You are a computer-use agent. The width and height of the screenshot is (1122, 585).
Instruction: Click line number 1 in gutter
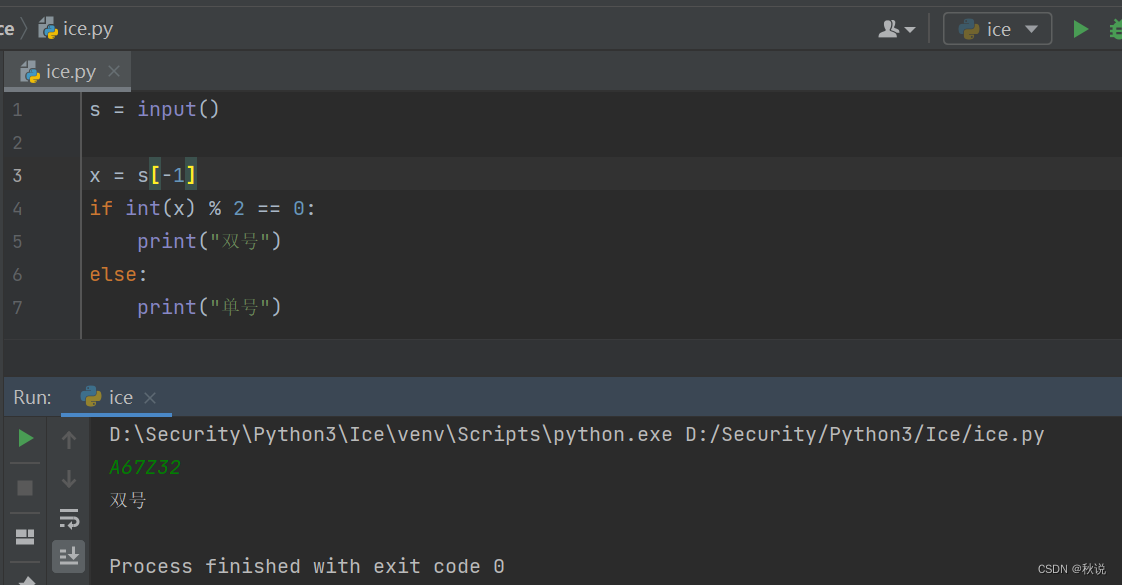(x=17, y=110)
